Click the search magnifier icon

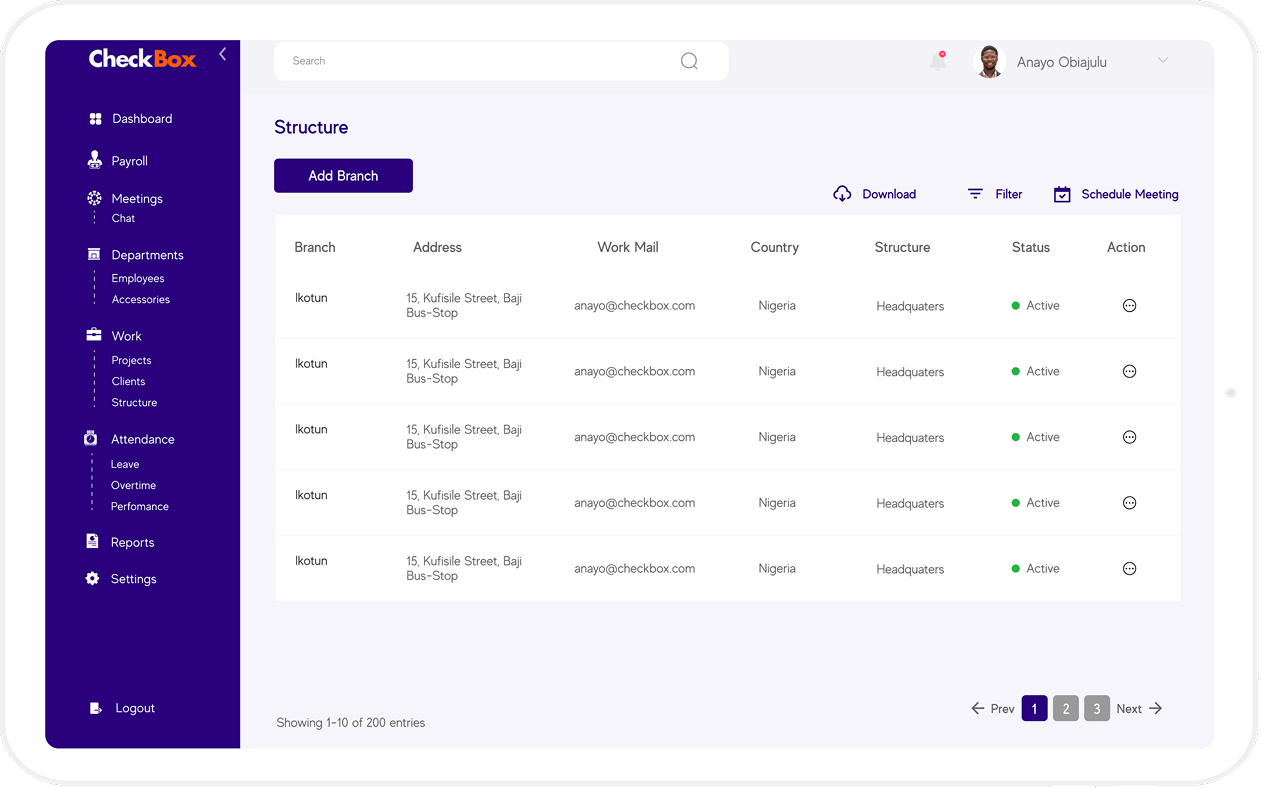tap(689, 61)
